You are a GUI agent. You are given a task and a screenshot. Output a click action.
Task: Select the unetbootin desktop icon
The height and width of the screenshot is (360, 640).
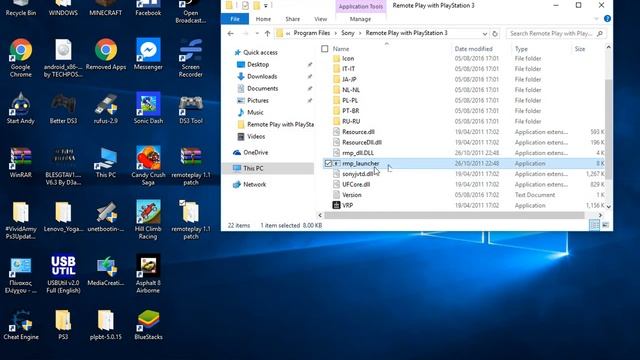pyautogui.click(x=106, y=216)
